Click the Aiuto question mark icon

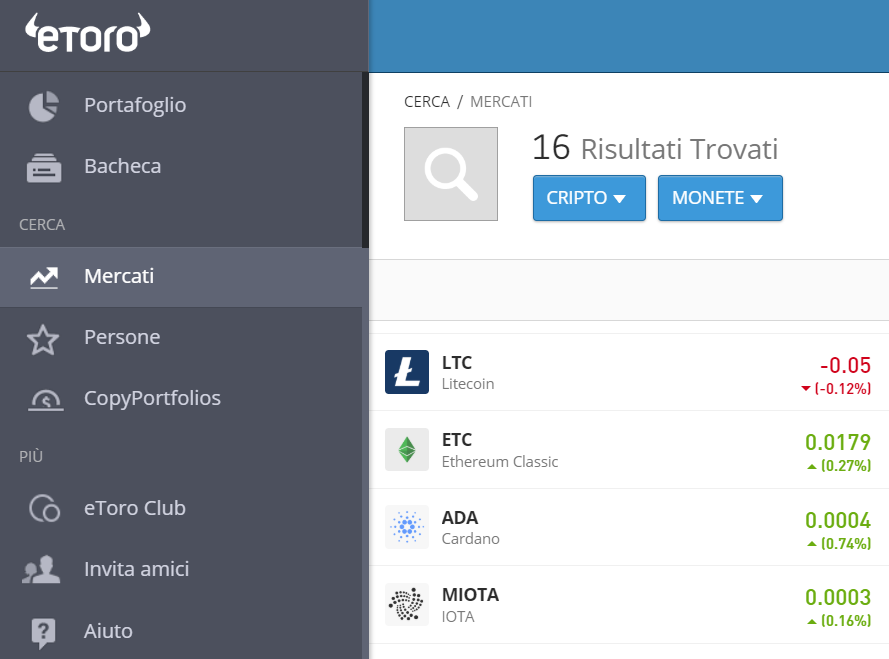click(x=43, y=633)
